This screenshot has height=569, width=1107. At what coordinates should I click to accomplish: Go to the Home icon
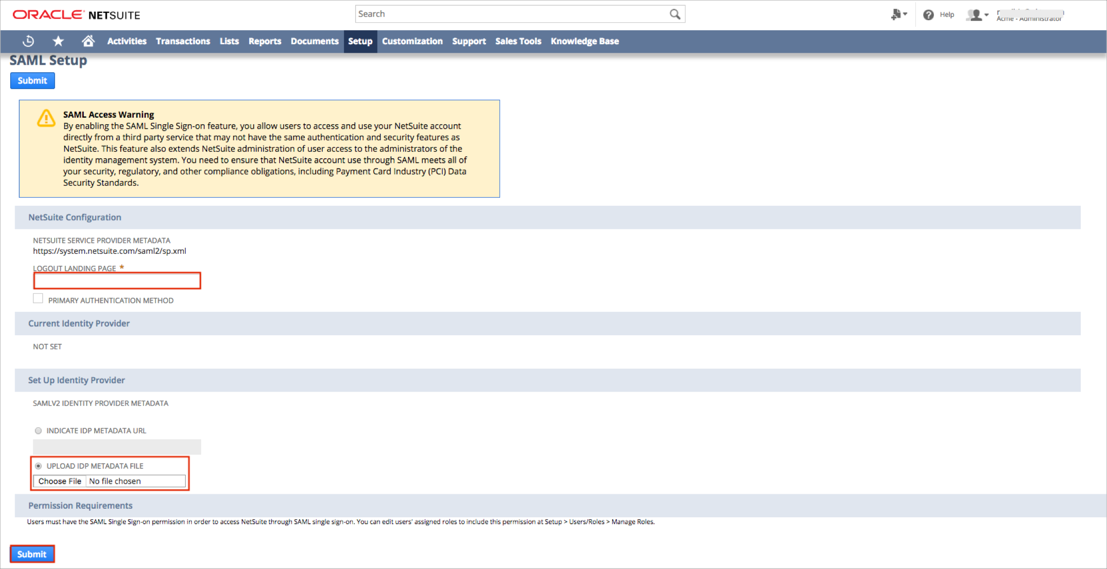pyautogui.click(x=88, y=41)
